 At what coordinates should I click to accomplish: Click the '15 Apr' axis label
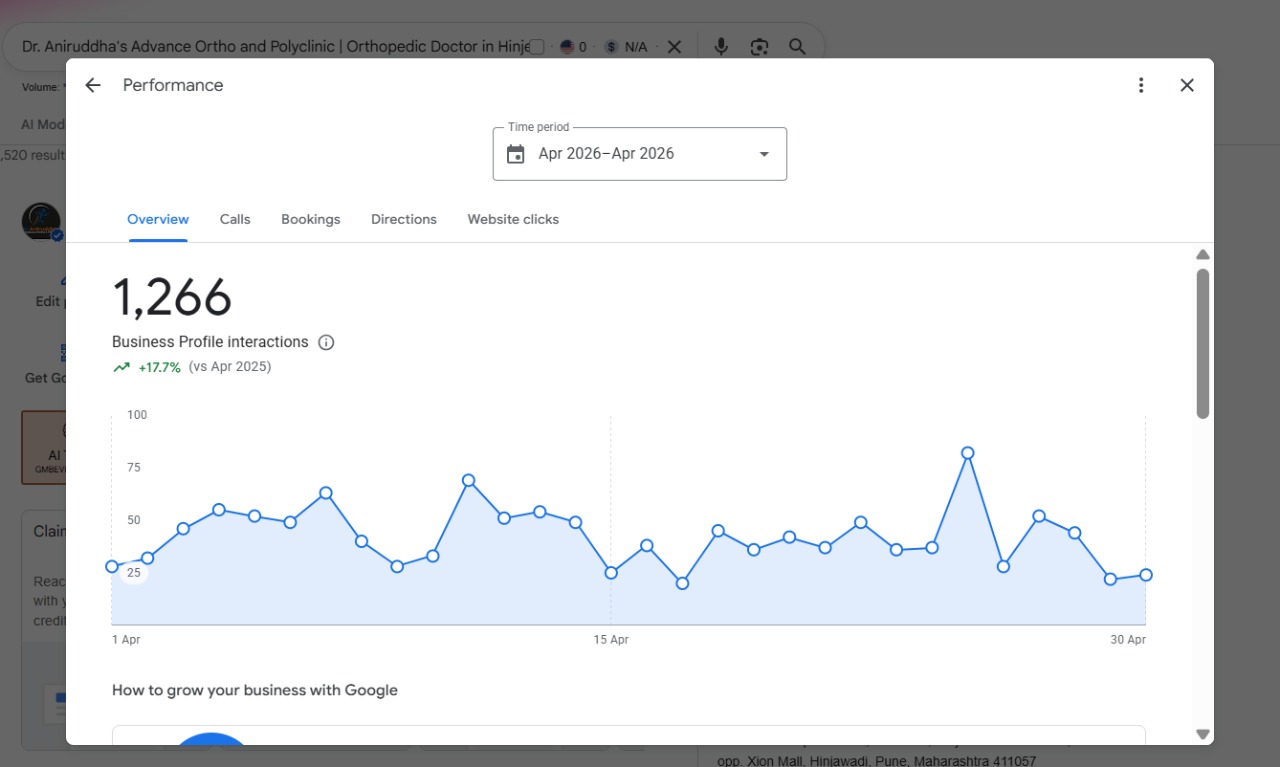(611, 640)
